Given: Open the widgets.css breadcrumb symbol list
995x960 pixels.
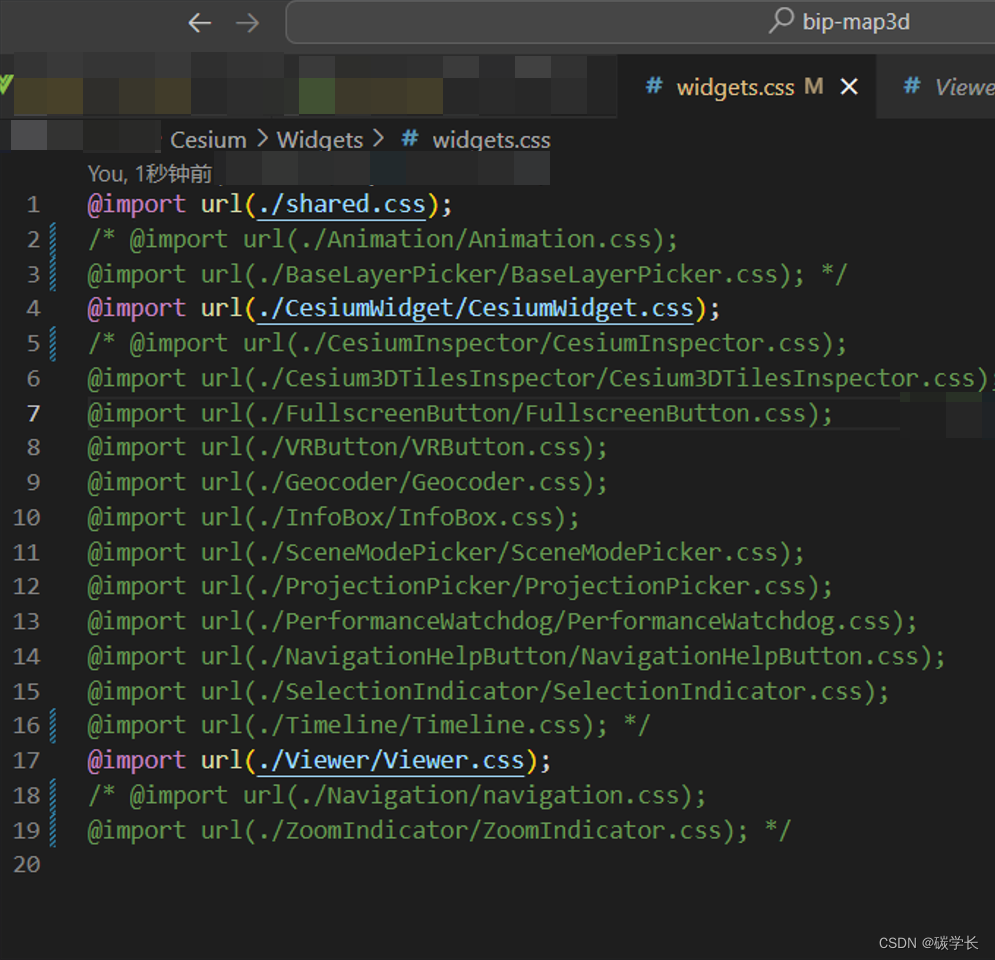Looking at the screenshot, I should click(x=491, y=140).
